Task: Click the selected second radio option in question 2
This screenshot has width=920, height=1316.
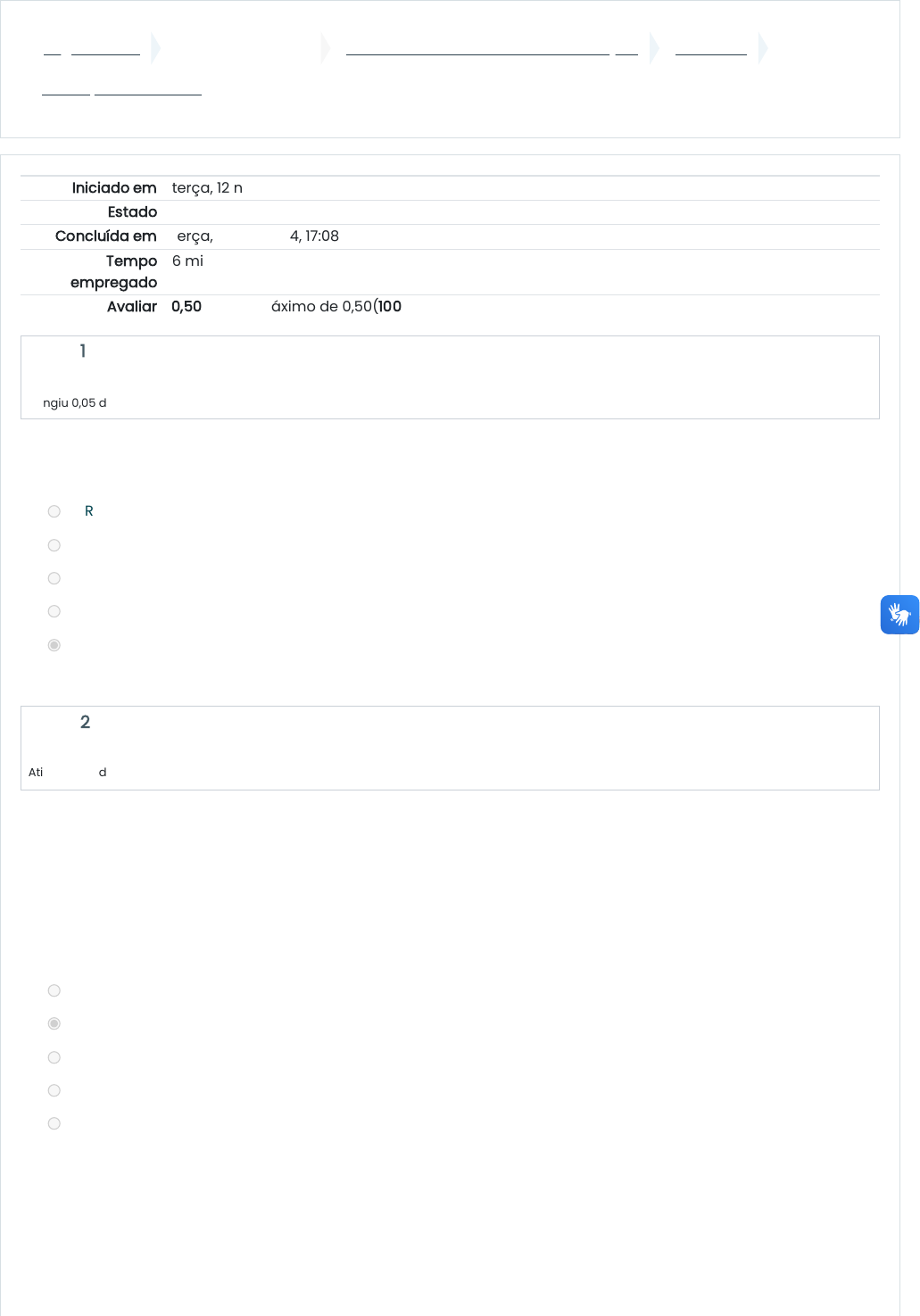Action: click(x=54, y=1023)
